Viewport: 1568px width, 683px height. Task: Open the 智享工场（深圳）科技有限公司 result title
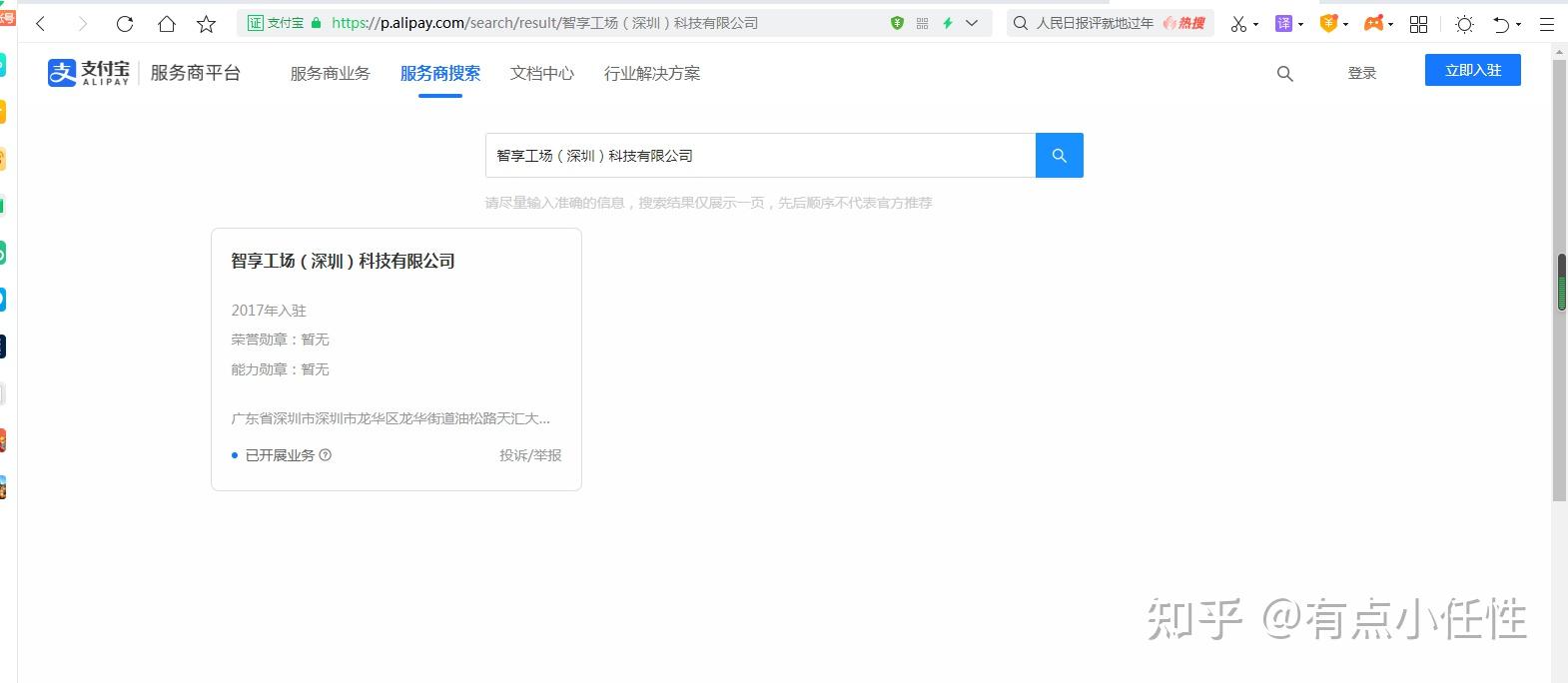tap(343, 261)
